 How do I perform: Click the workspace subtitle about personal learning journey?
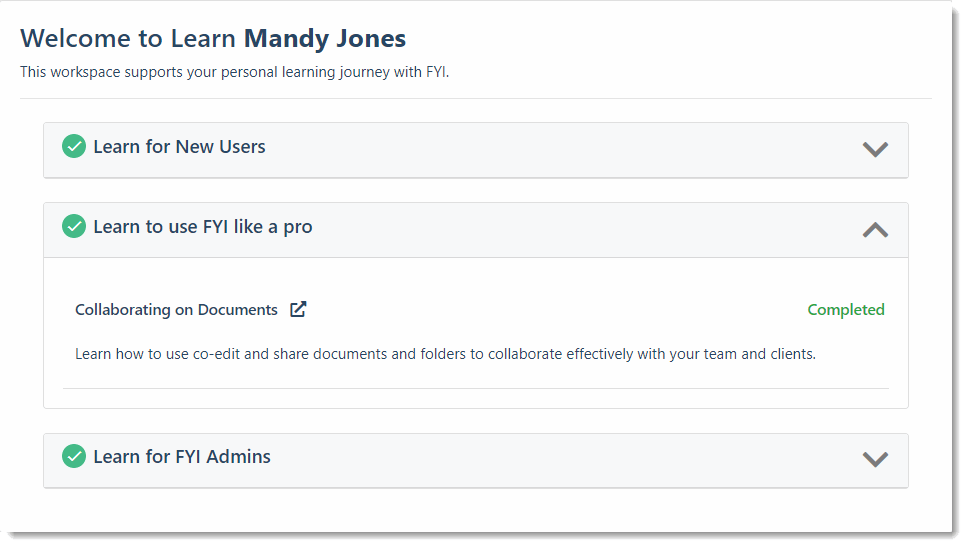coord(234,72)
